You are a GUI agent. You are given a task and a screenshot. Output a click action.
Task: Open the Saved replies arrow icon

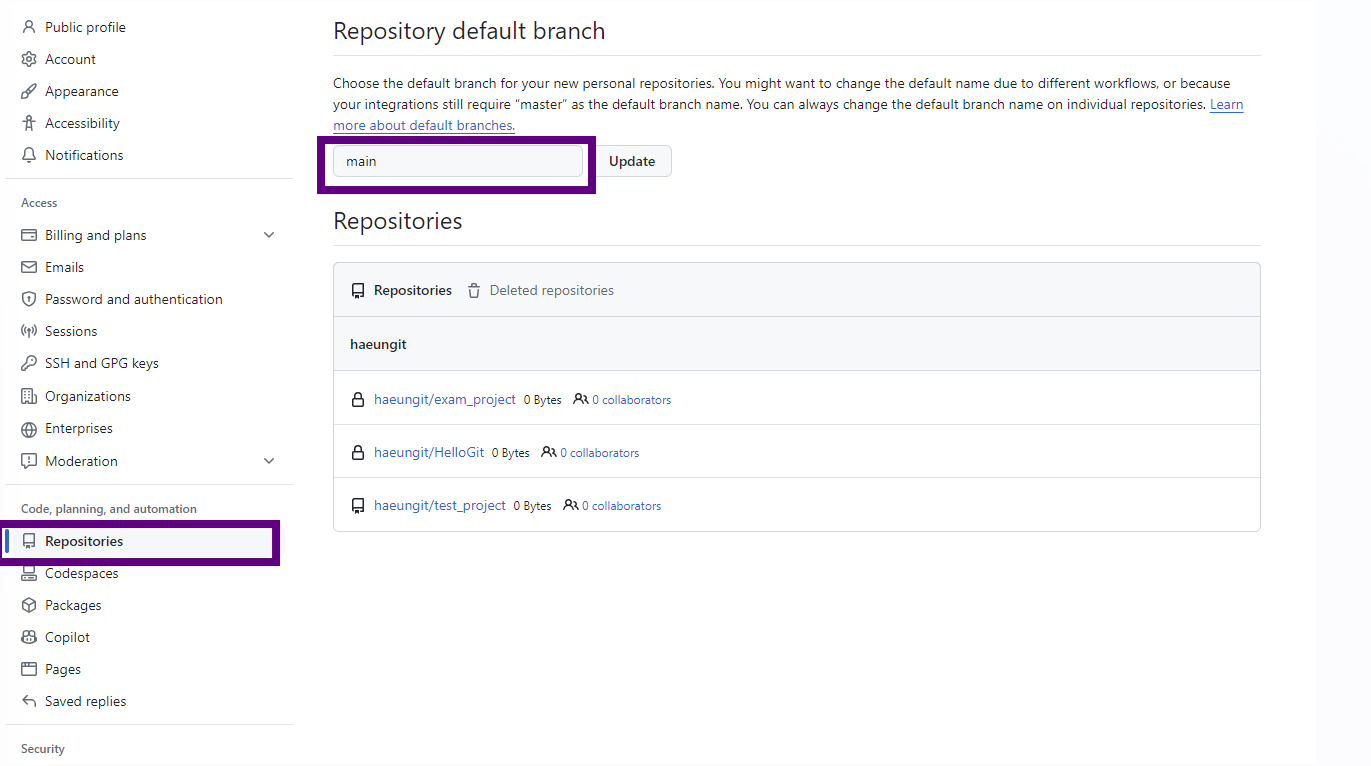pyautogui.click(x=29, y=701)
